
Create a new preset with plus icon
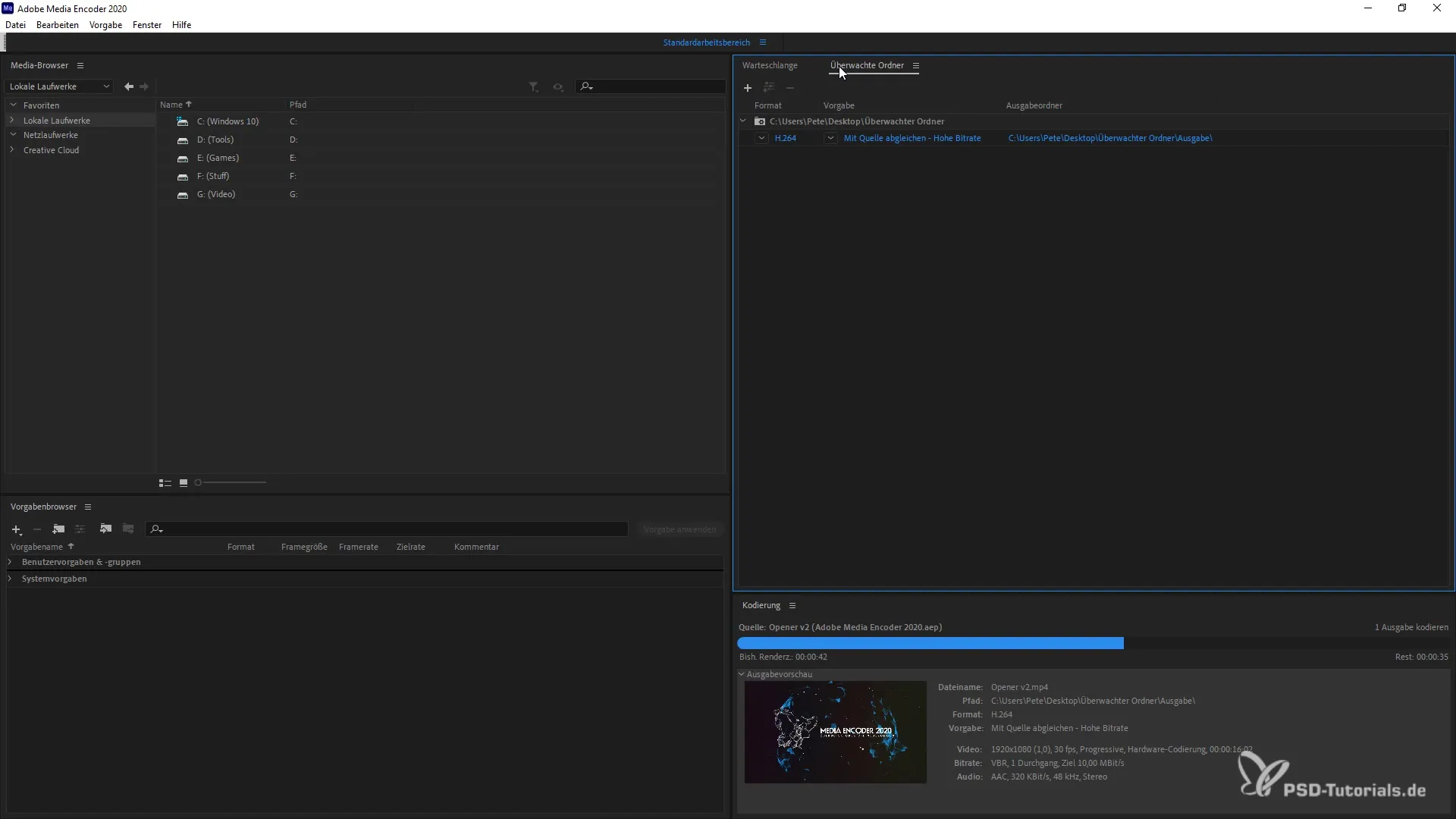pyautogui.click(x=17, y=529)
